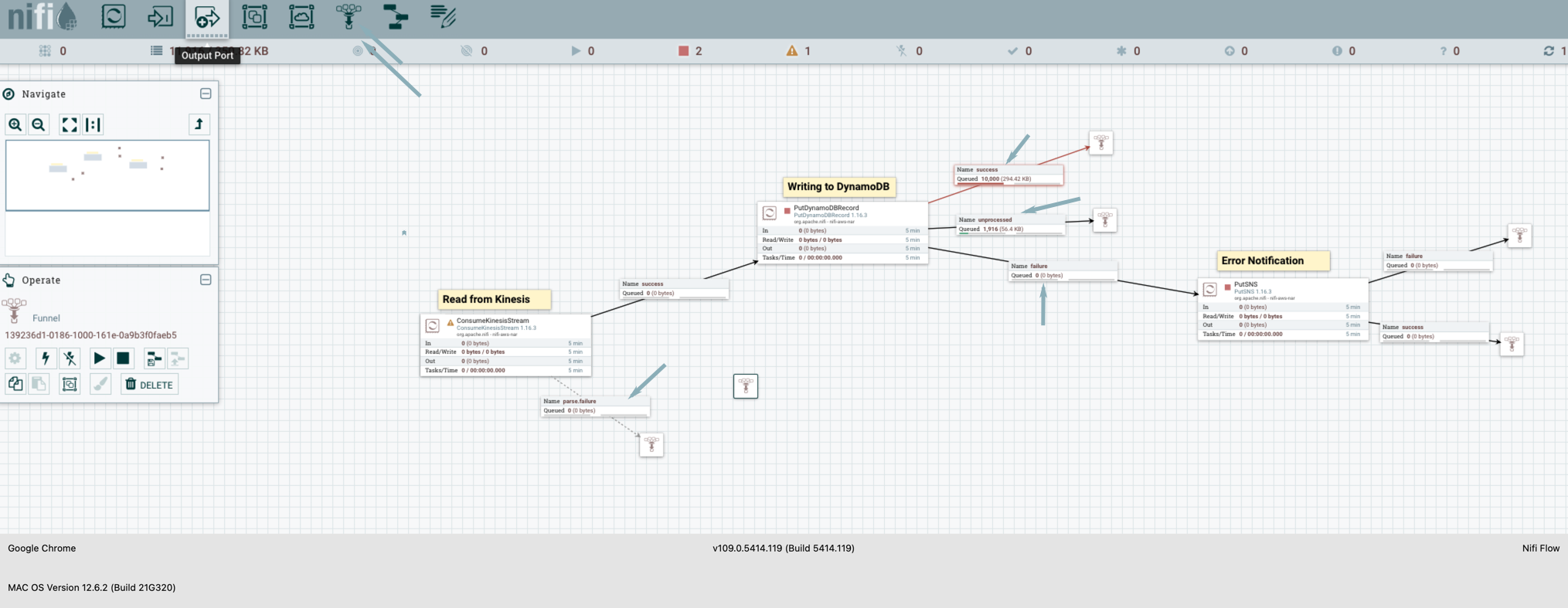Select success connection queued 10,000
The image size is (1568, 608).
coord(1008,175)
